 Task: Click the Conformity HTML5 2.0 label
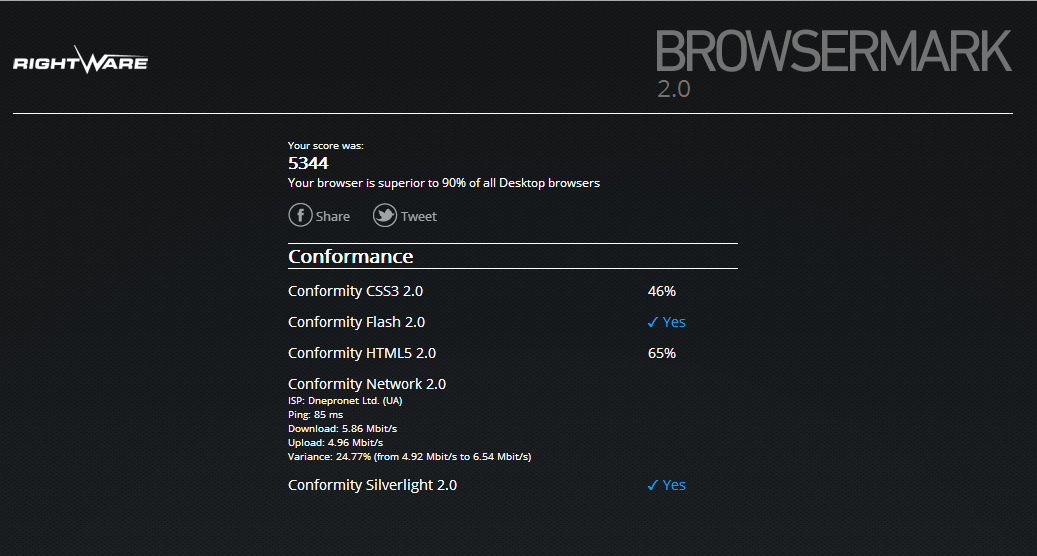coord(362,353)
